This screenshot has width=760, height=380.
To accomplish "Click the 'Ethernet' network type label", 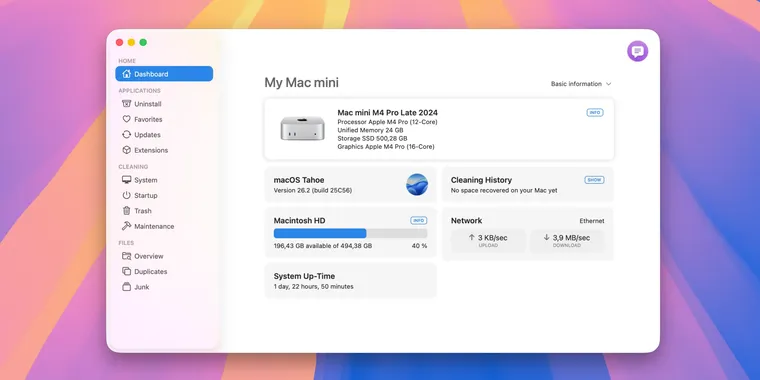I will click(592, 221).
